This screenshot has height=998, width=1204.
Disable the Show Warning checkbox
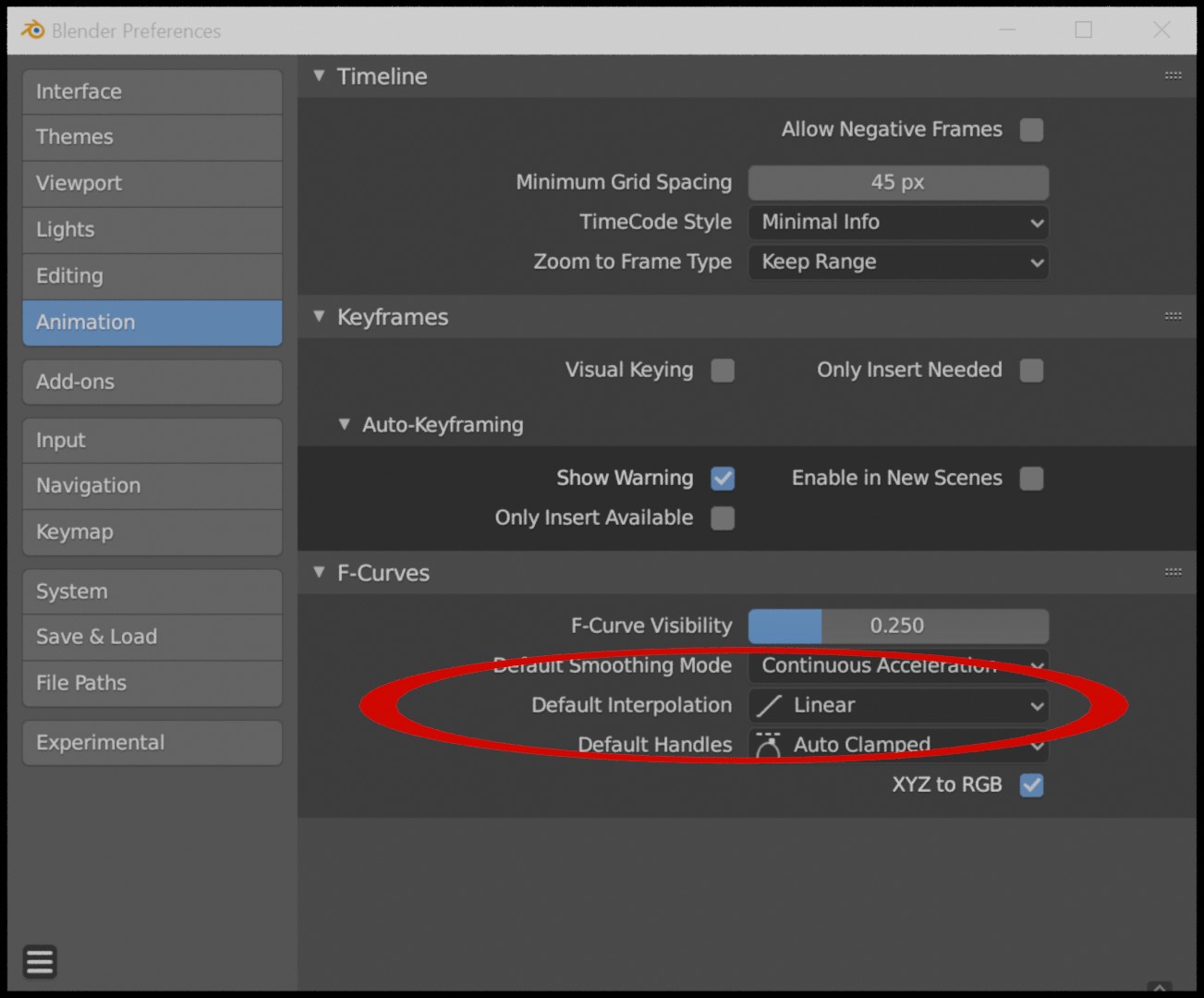pyautogui.click(x=723, y=479)
